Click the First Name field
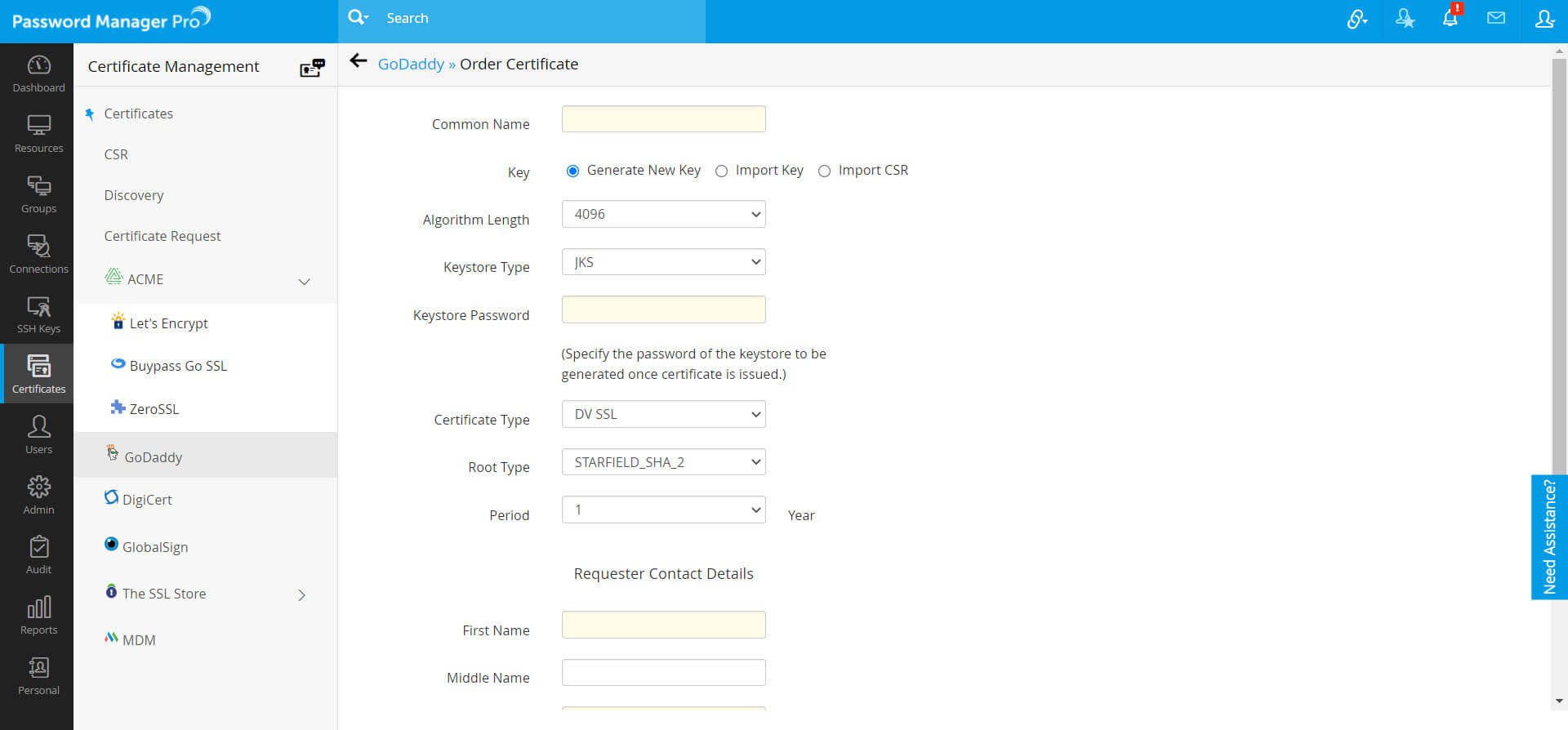Screen dimensions: 1568x730 pyautogui.click(x=663, y=625)
